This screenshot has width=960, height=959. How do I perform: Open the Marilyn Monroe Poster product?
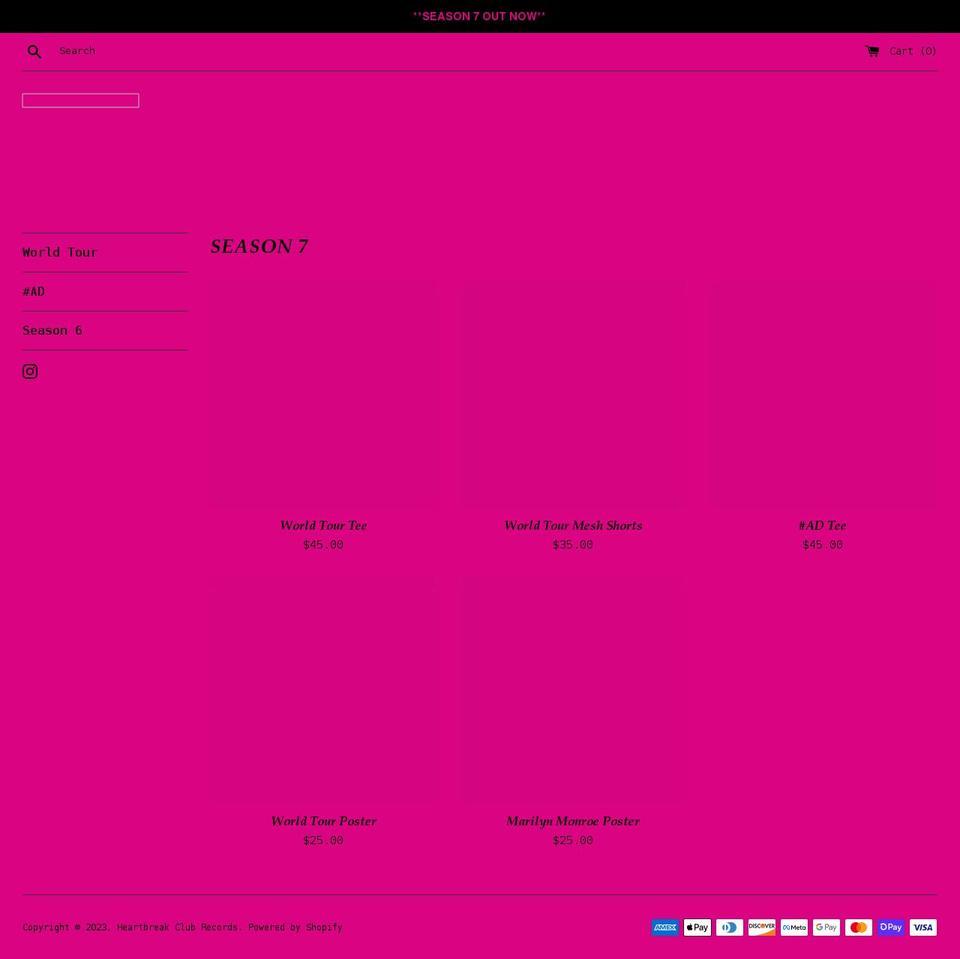pyautogui.click(x=573, y=821)
